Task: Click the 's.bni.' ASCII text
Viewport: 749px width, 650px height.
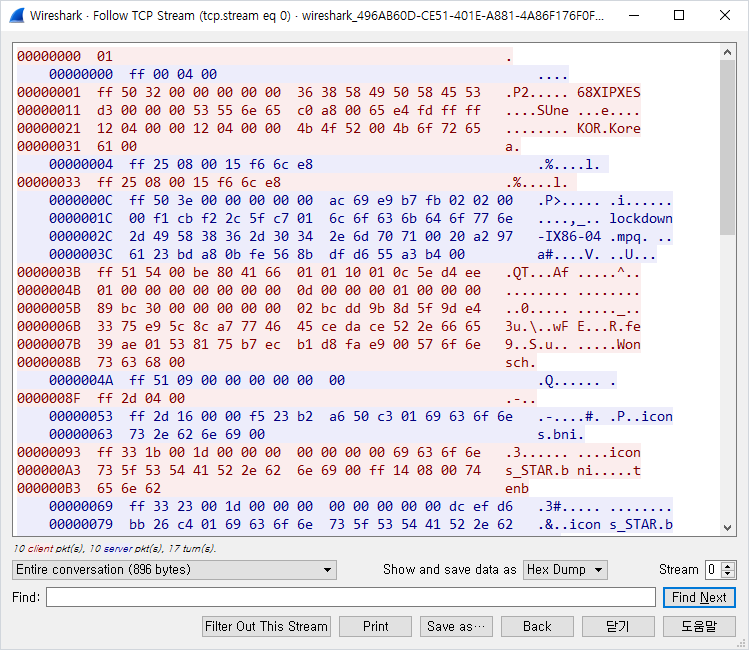Action: pos(561,435)
